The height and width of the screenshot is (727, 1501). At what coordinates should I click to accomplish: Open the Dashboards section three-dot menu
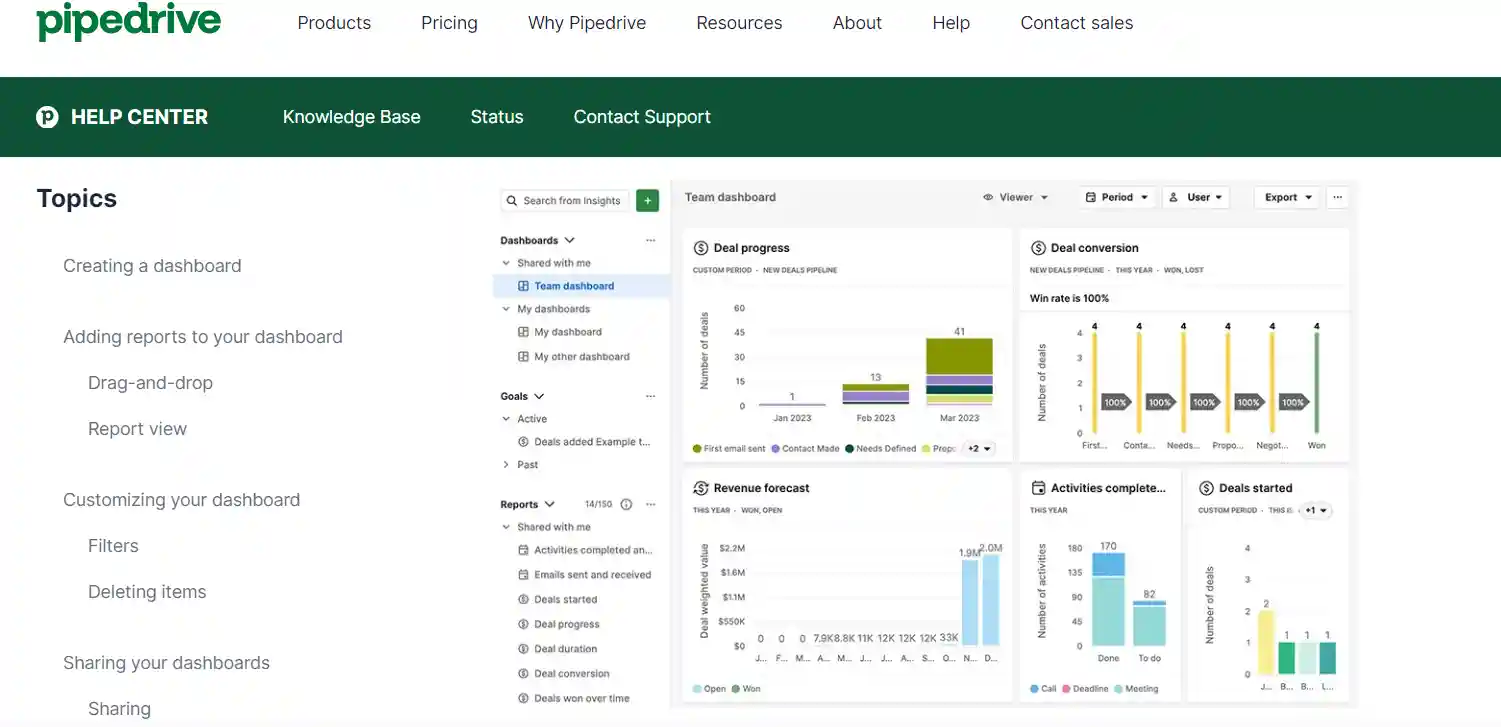651,241
